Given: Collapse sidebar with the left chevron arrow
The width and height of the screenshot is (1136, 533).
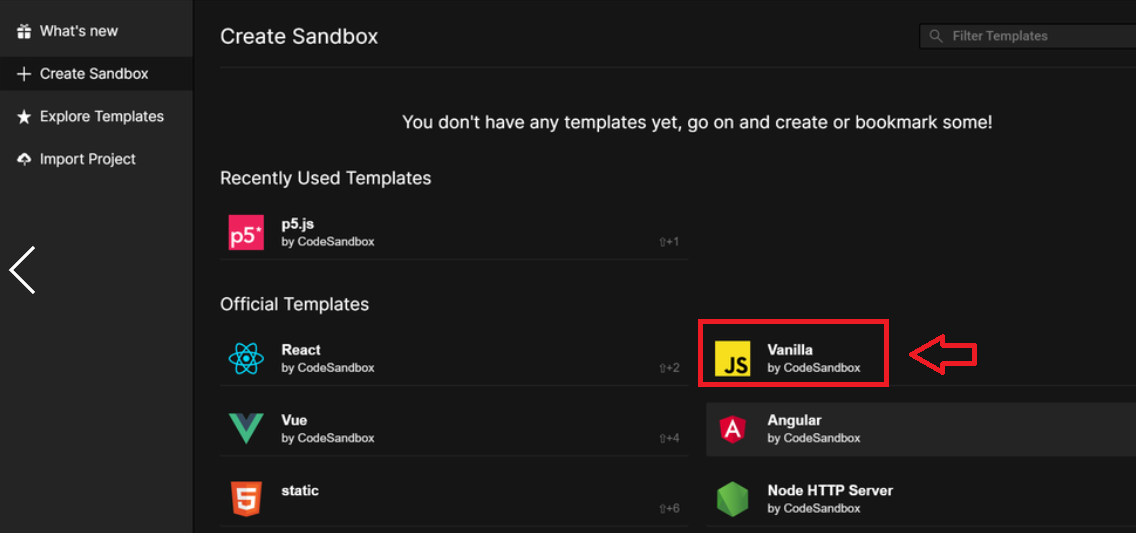Looking at the screenshot, I should pos(22,270).
